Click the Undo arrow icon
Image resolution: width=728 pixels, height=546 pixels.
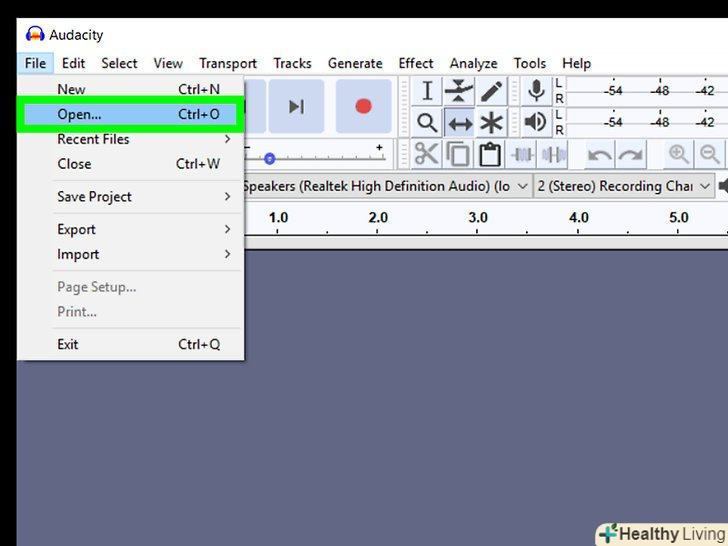point(599,155)
